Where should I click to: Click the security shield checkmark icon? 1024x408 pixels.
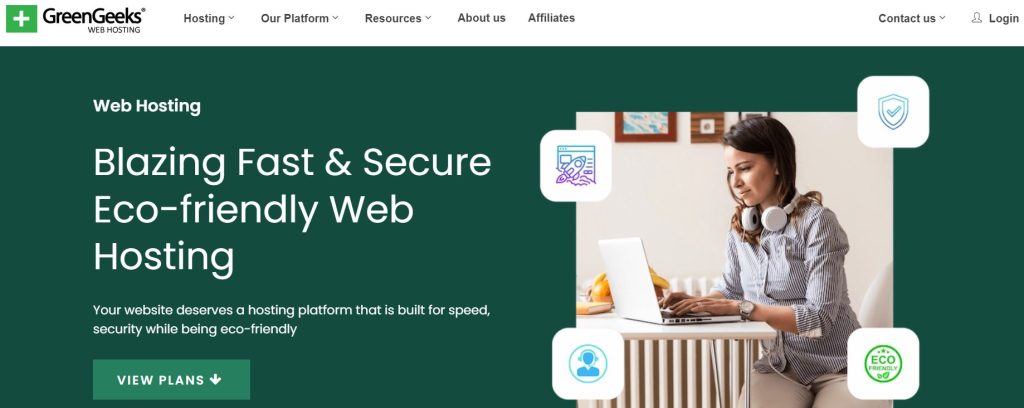click(x=893, y=112)
